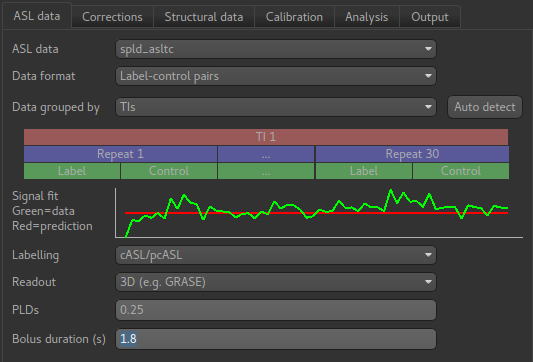
Task: Click the ASL data tab
Action: tap(37, 16)
